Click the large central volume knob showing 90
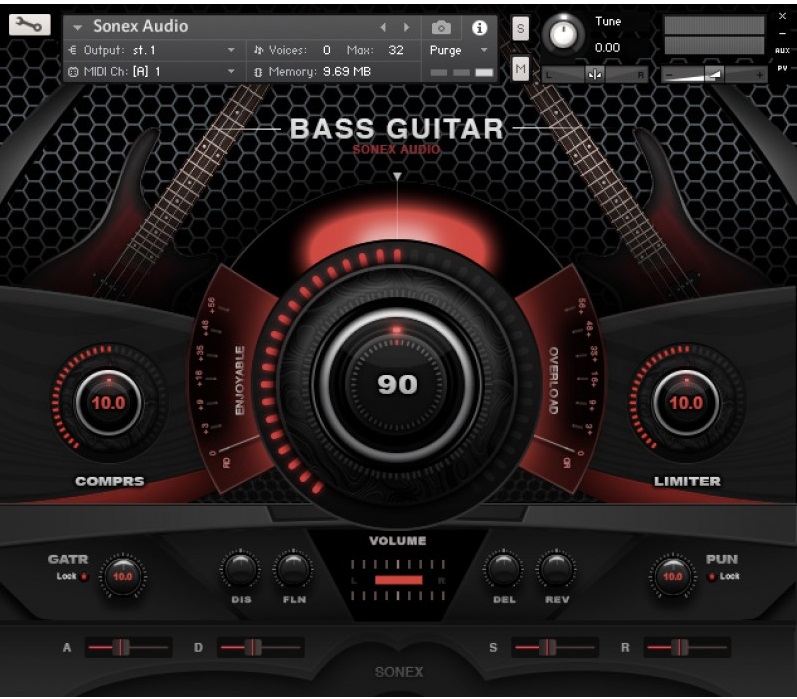 click(397, 384)
